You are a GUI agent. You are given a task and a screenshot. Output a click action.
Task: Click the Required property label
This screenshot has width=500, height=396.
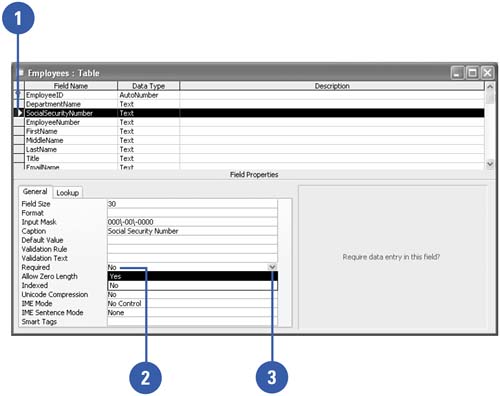[x=36, y=267]
